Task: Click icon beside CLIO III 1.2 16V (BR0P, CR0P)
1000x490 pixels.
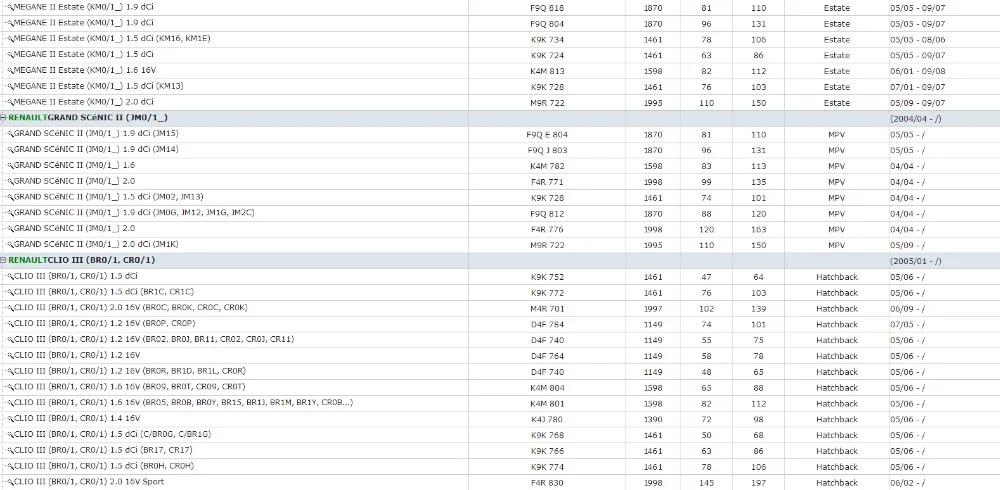Action: tap(10, 324)
